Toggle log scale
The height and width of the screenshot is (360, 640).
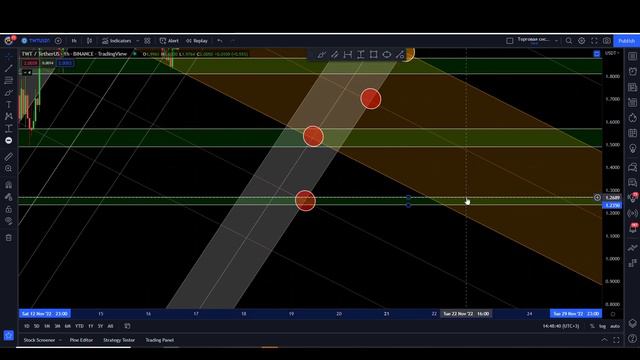click(x=602, y=326)
